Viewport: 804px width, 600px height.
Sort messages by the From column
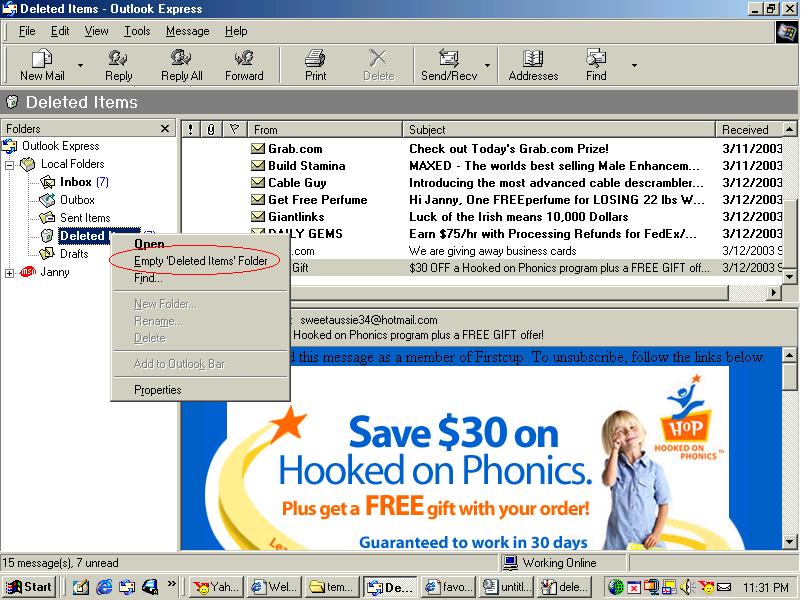(325, 129)
